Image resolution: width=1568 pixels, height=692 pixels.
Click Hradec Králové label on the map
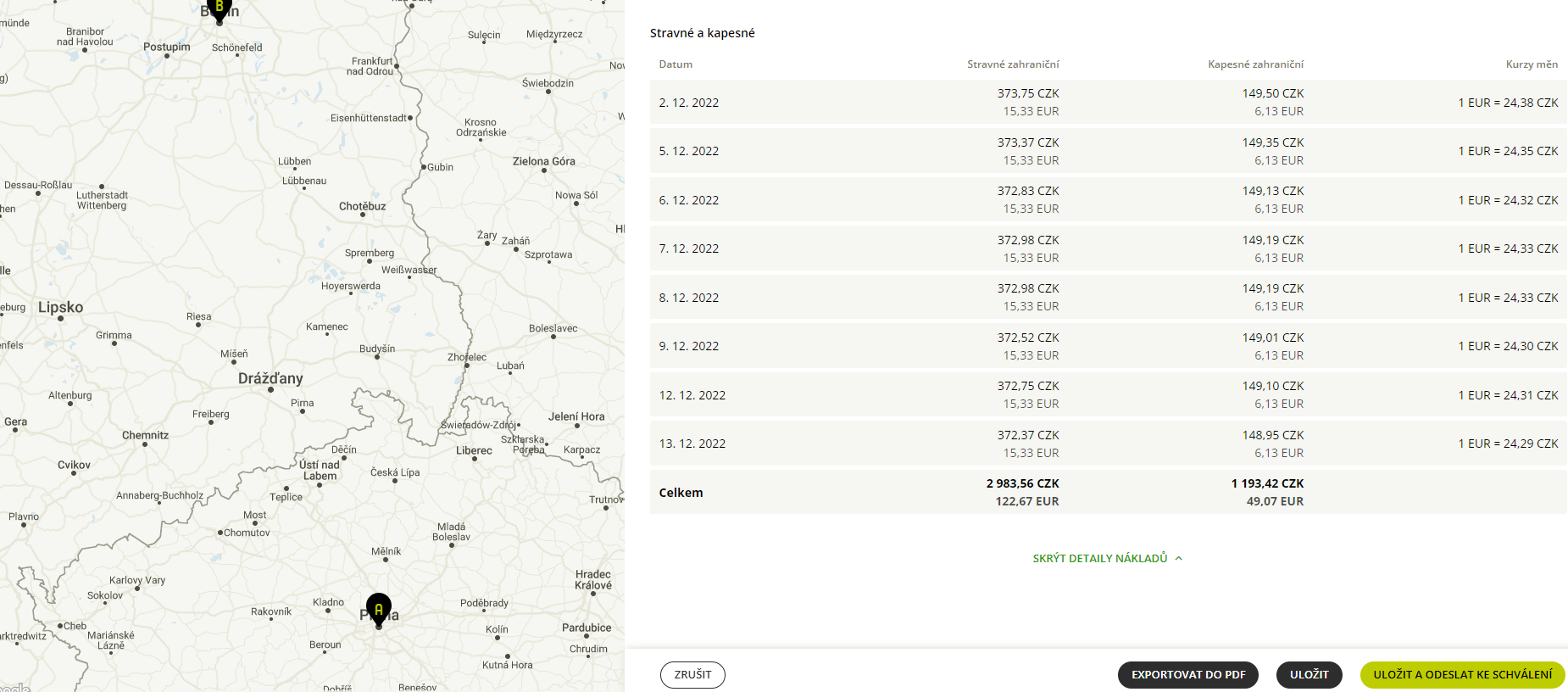point(593,580)
